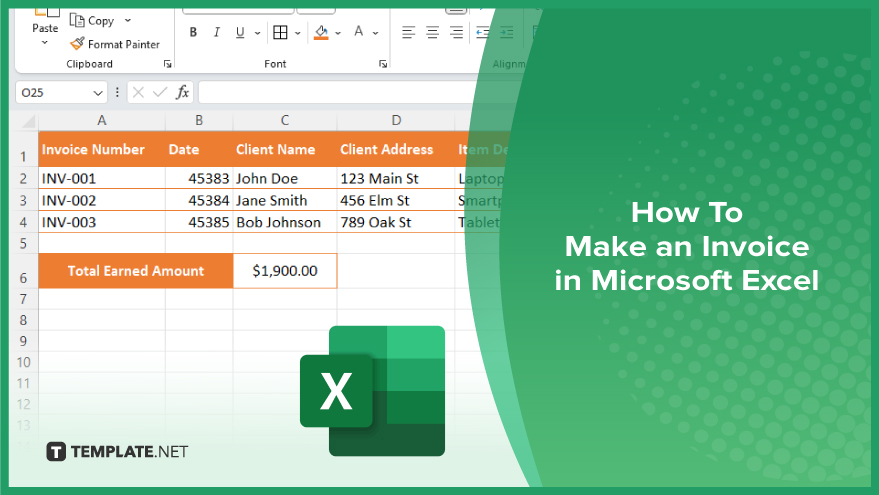This screenshot has height=495, width=879.
Task: Align text right
Action: 456,33
